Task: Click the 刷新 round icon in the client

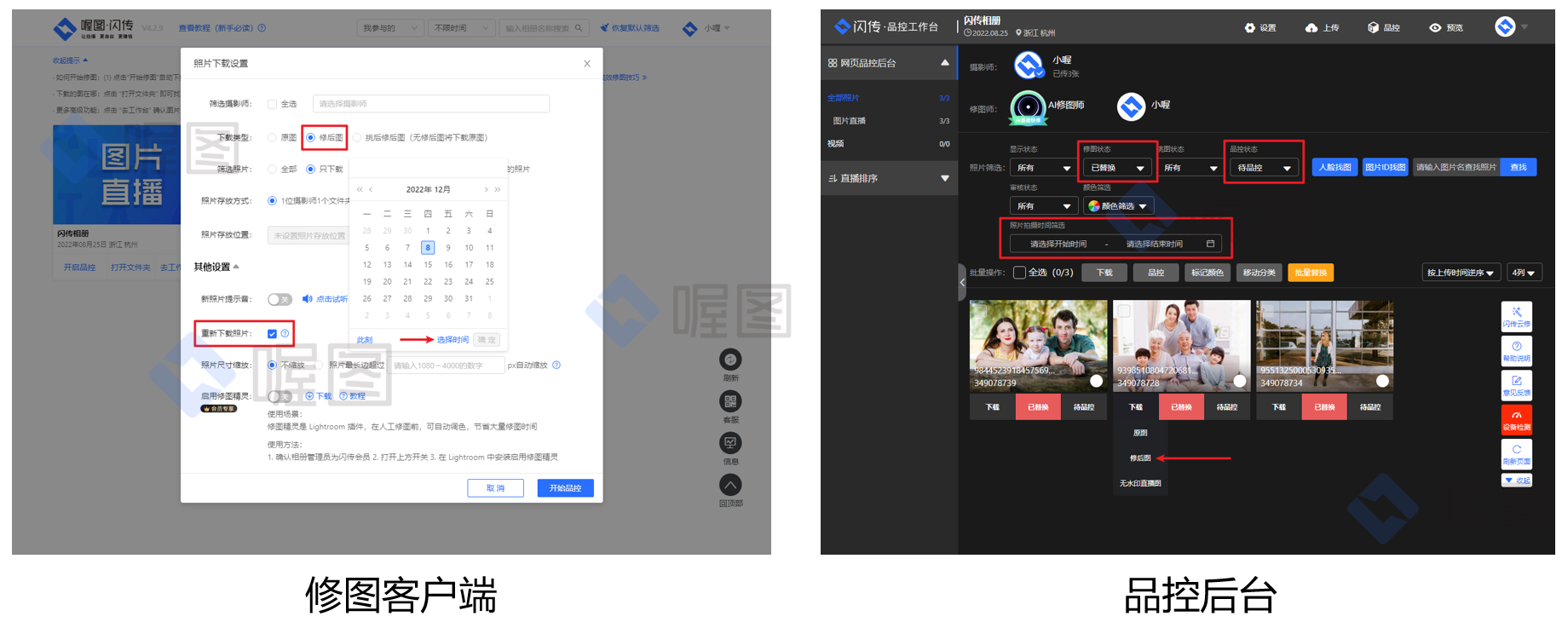Action: 730,360
